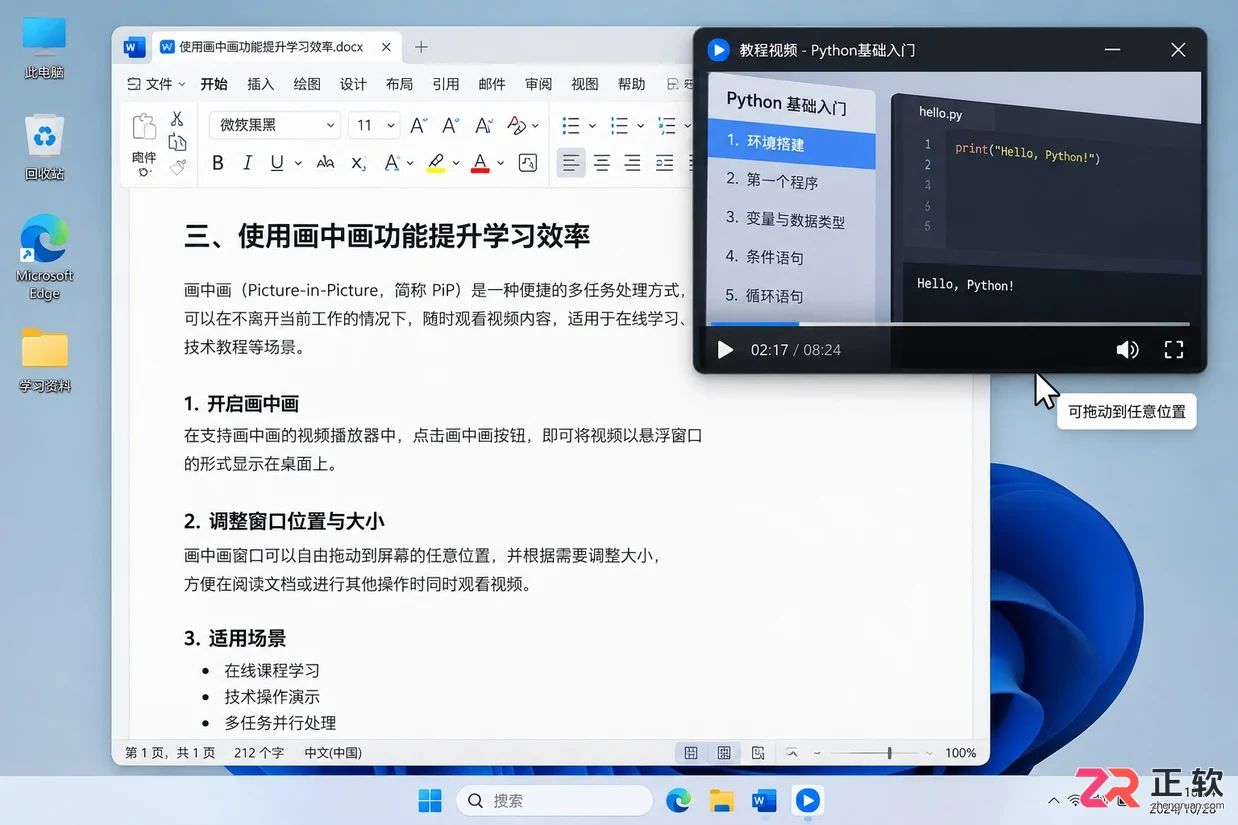The height and width of the screenshot is (825, 1238).
Task: Click the Subscript x icon
Action: 358,163
